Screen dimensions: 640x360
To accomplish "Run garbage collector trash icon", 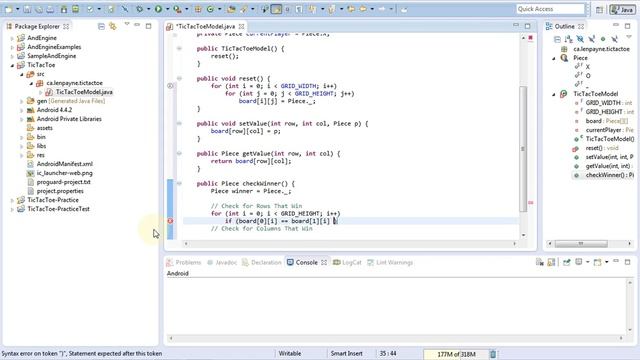I will (x=493, y=354).
